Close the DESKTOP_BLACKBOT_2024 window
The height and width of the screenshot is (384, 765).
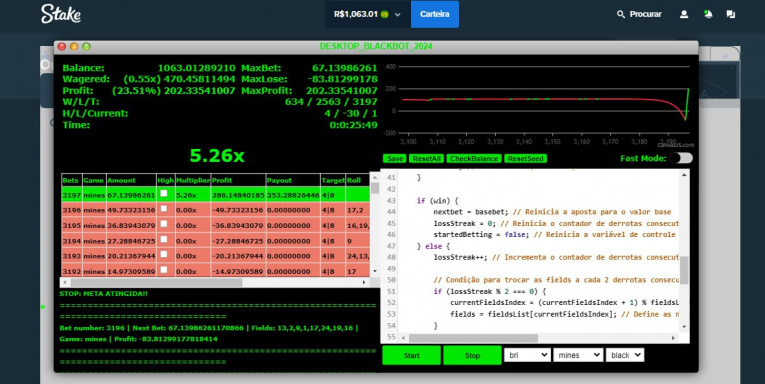pyautogui.click(x=61, y=47)
